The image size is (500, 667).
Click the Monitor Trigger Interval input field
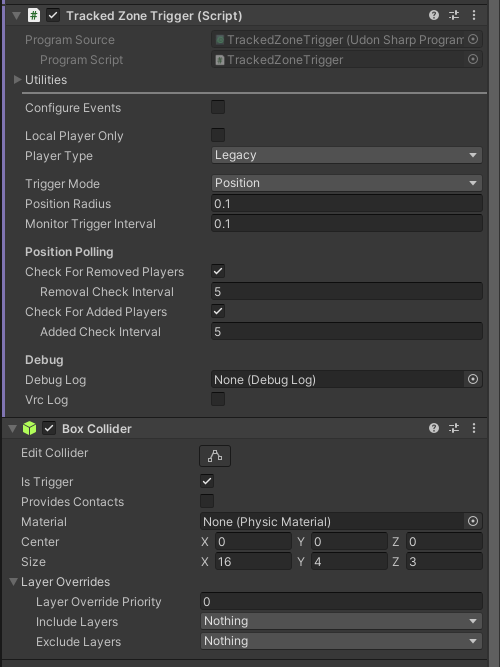click(347, 224)
